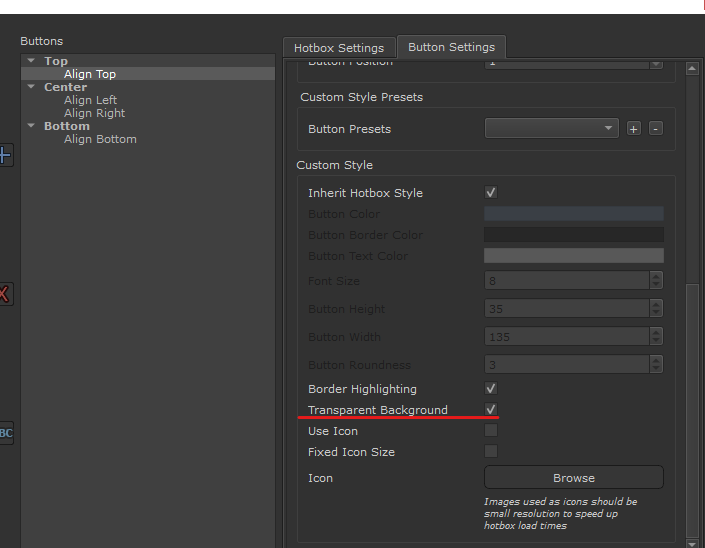The image size is (705, 548).
Task: Select the Button Settings tab
Action: pos(451,47)
